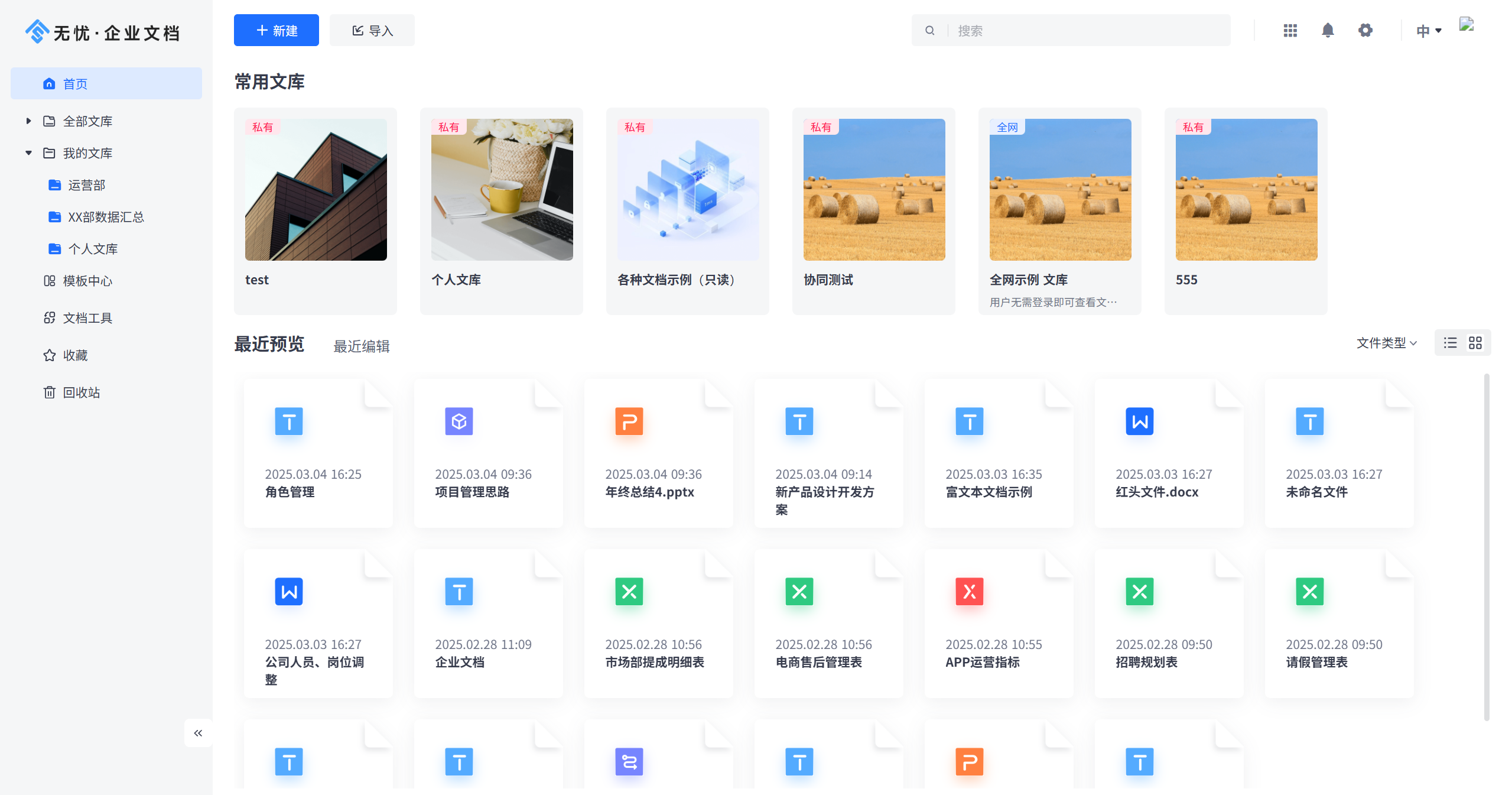Click the 新建 create button
Image resolution: width=1512 pixels, height=795 pixels.
[276, 30]
